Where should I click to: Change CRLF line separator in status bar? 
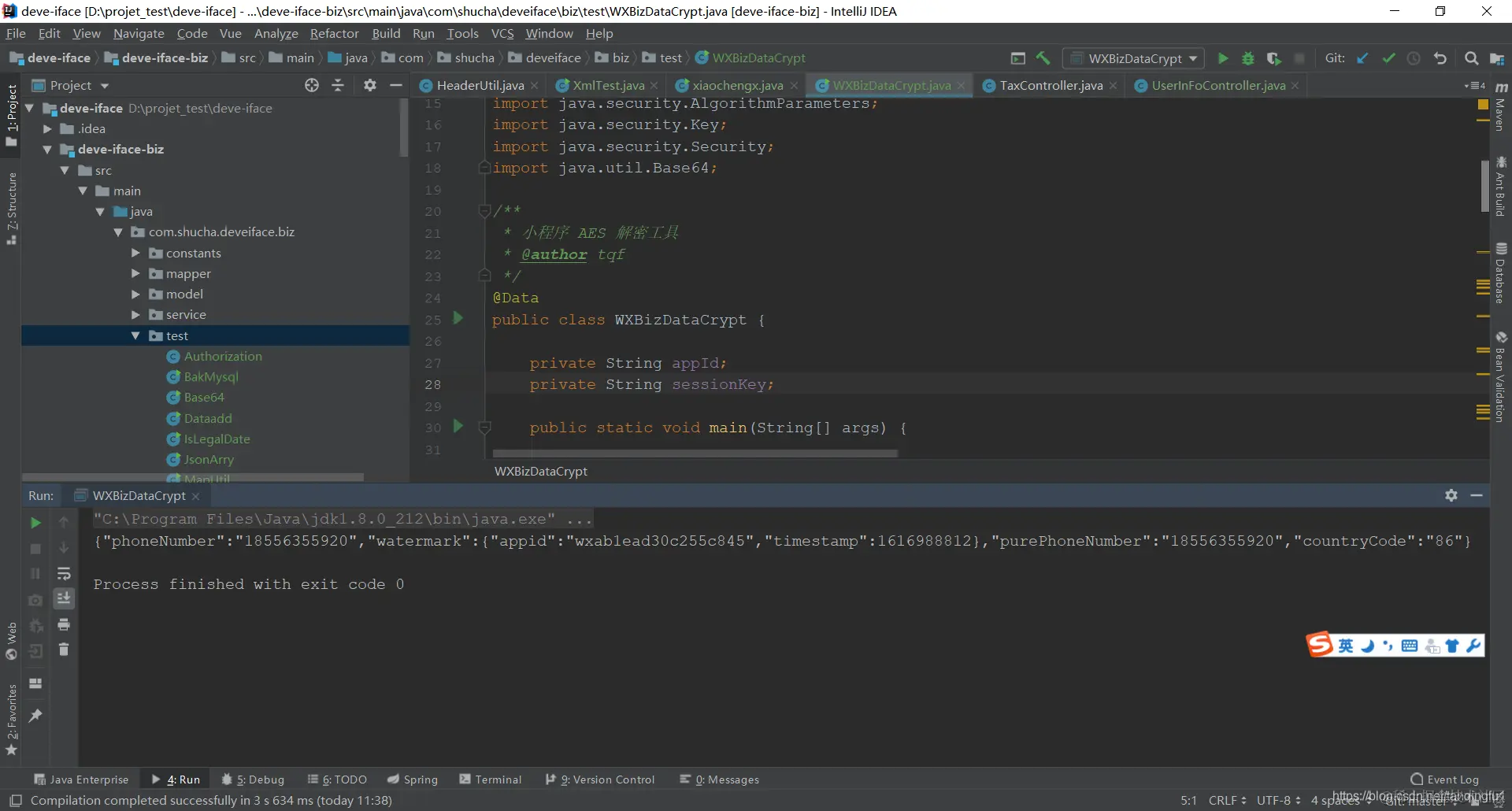(x=1227, y=800)
